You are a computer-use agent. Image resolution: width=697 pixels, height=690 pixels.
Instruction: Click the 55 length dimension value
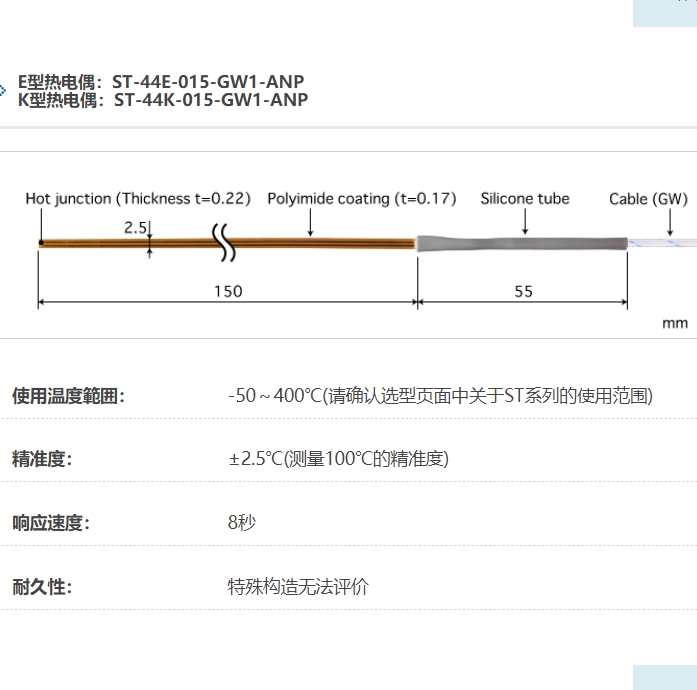coord(524,292)
